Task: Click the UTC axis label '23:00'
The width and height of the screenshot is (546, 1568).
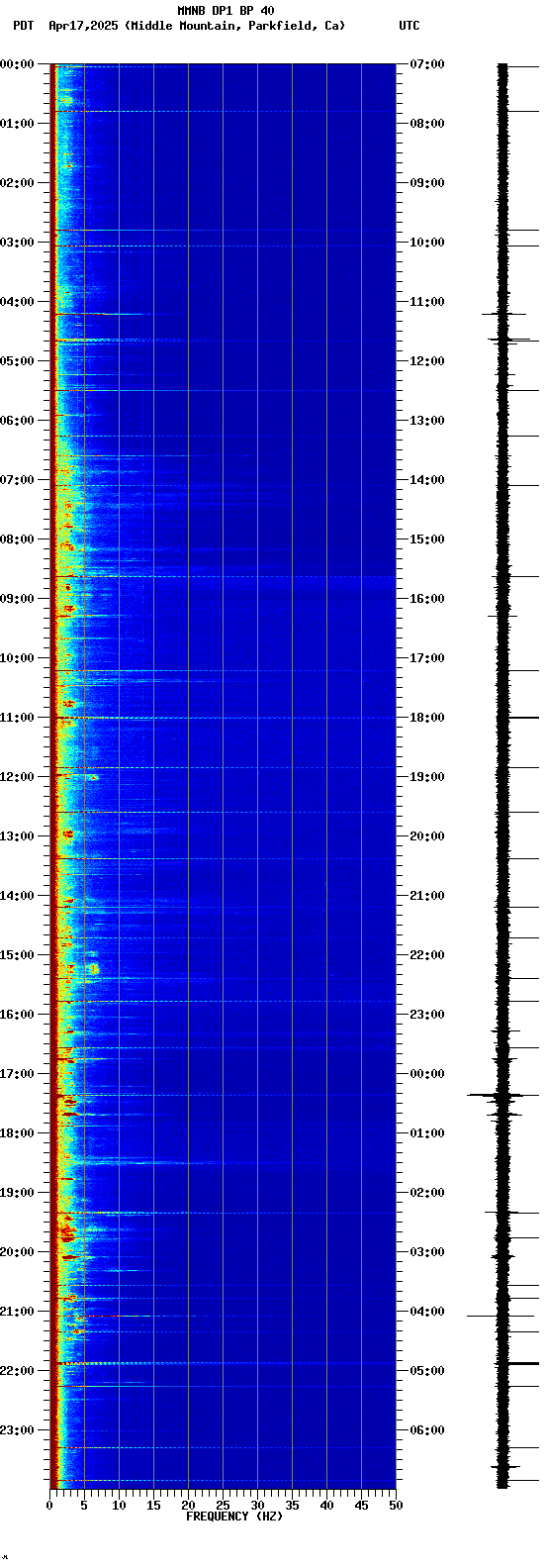Action: pyautogui.click(x=426, y=1015)
